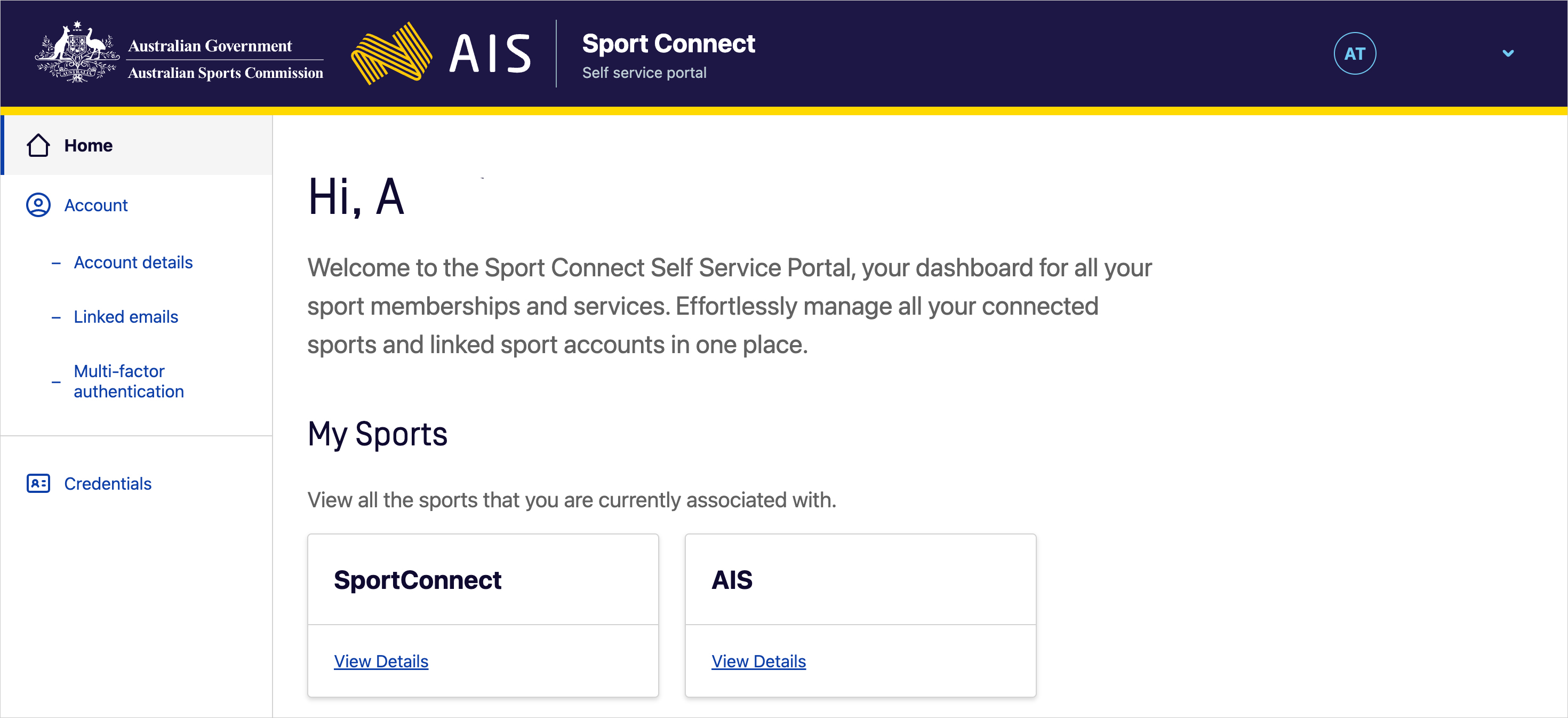Image resolution: width=1568 pixels, height=718 pixels.
Task: Open the Linked emails page
Action: click(125, 317)
